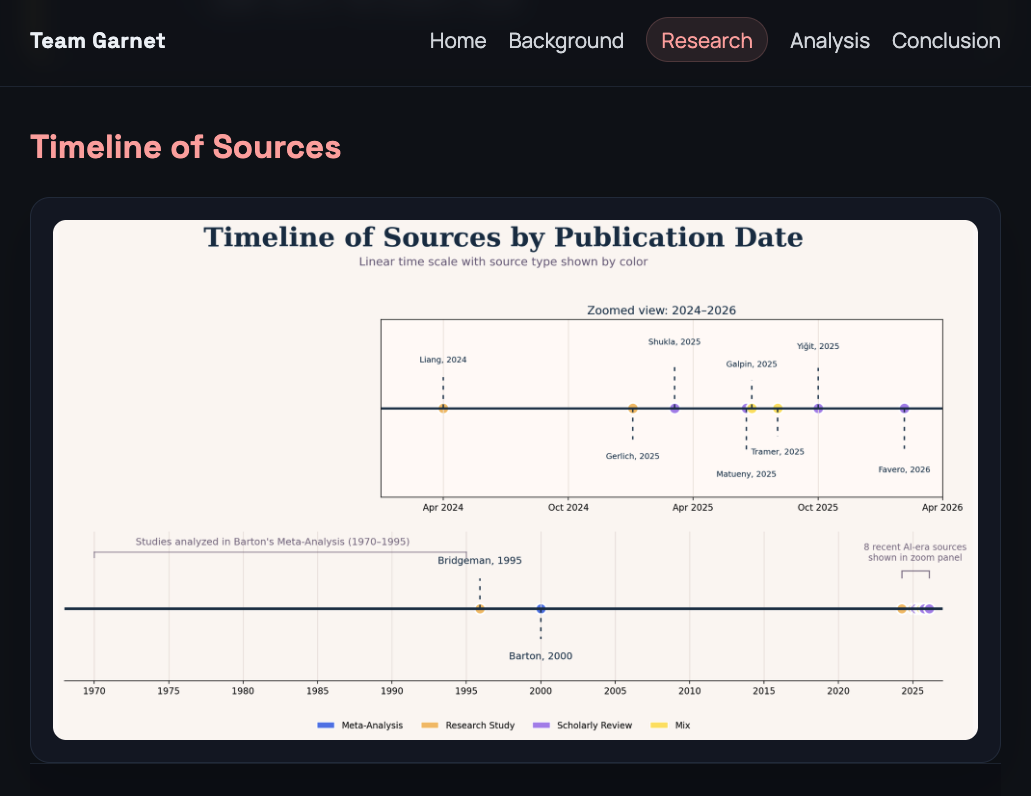
Task: Click the 1970 axis tick label
Action: click(x=94, y=691)
